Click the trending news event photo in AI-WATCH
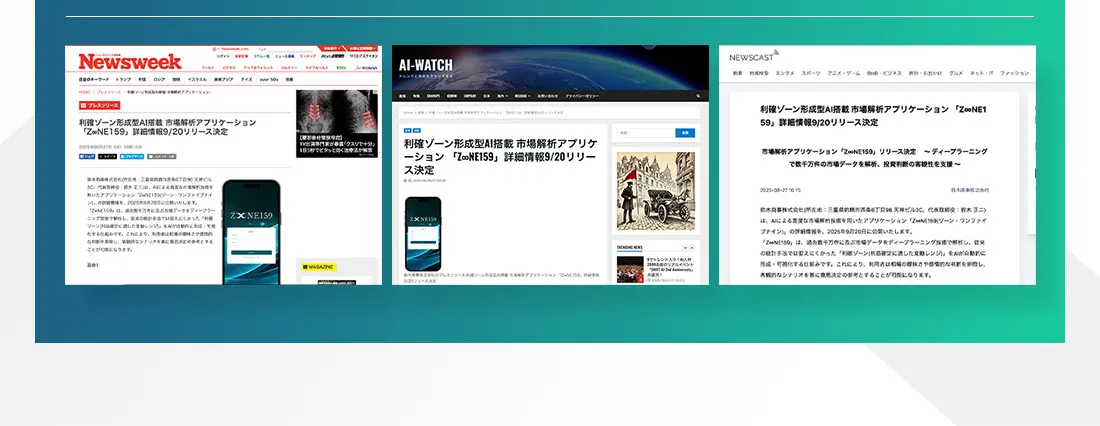Viewport: 1100px width, 426px height. 630,269
